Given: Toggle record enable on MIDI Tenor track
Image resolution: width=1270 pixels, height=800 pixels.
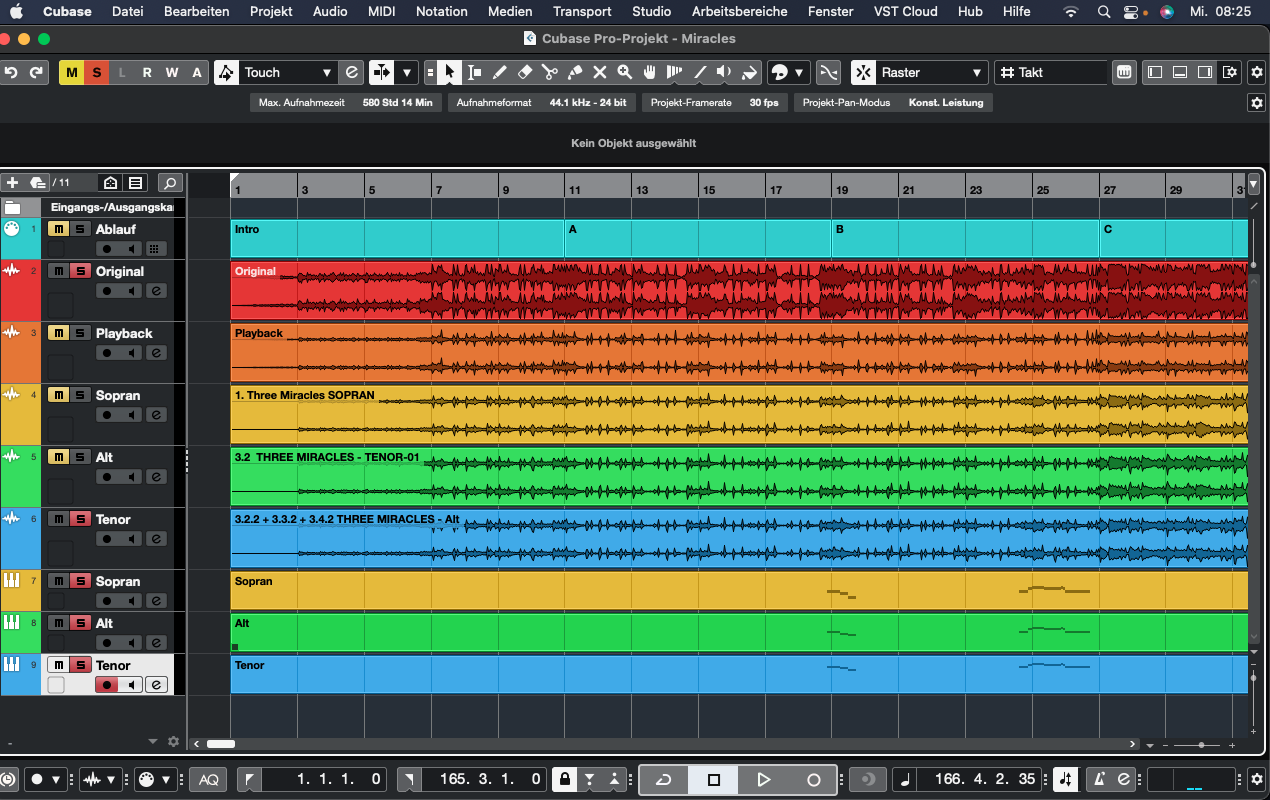Looking at the screenshot, I should tap(107, 685).
